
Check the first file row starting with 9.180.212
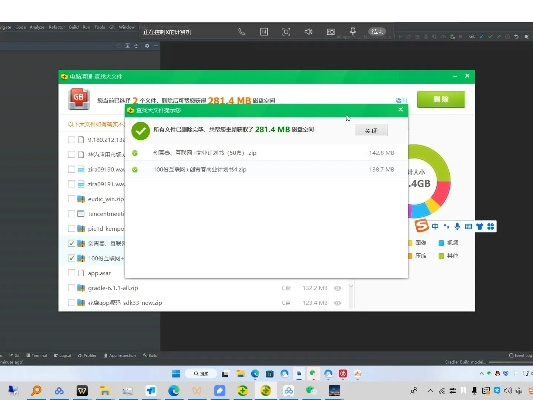71,139
